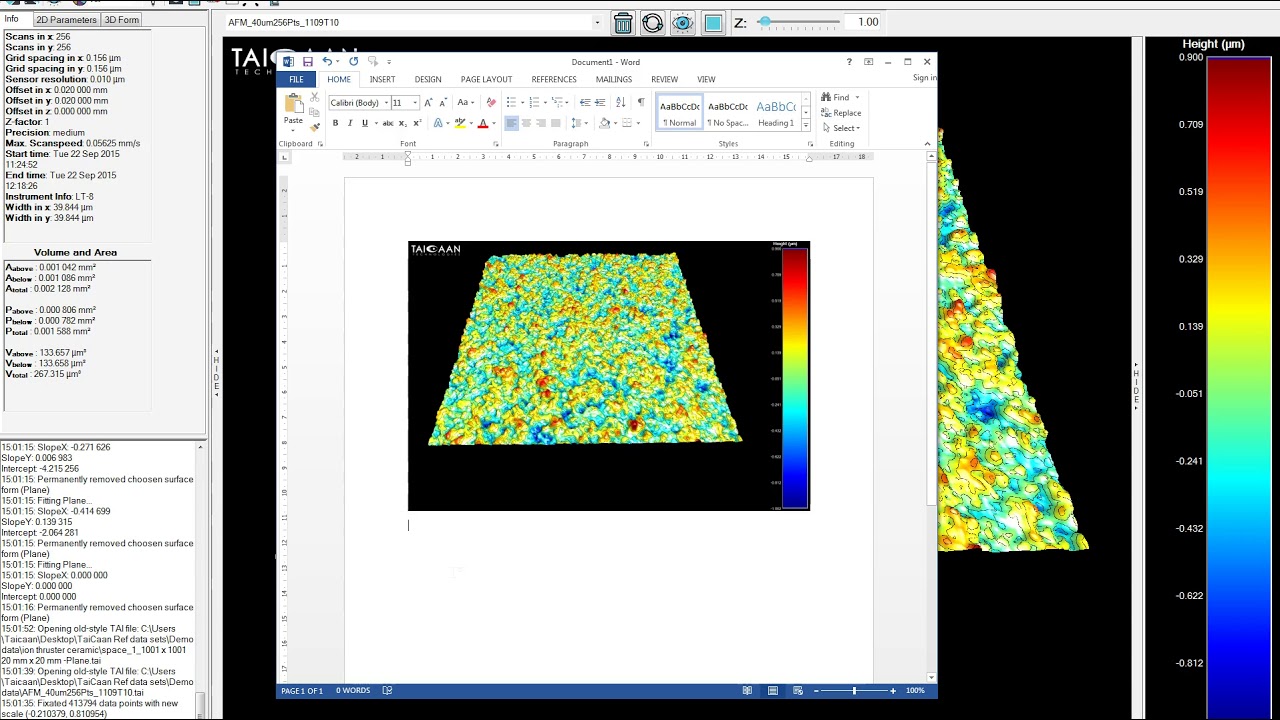Screen dimensions: 1280x720
Task: Click the circular rotate view icon
Action: [653, 22]
